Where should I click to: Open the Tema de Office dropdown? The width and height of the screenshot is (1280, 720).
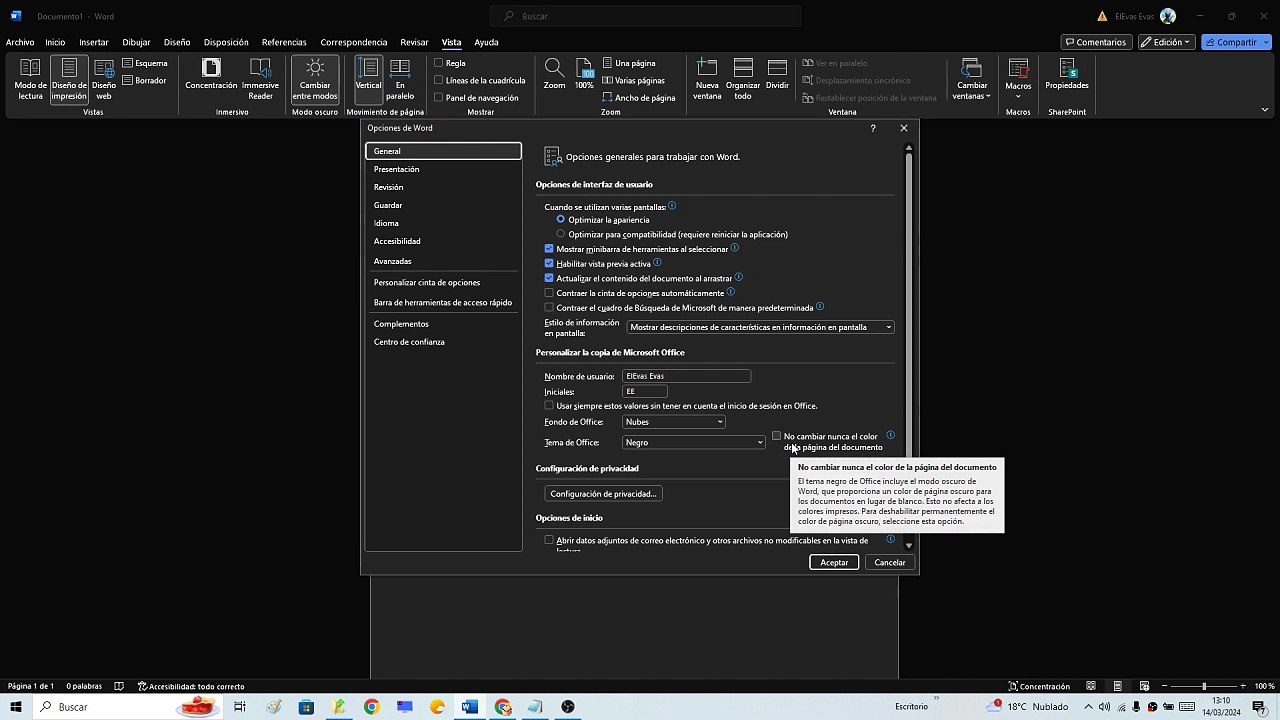(694, 442)
